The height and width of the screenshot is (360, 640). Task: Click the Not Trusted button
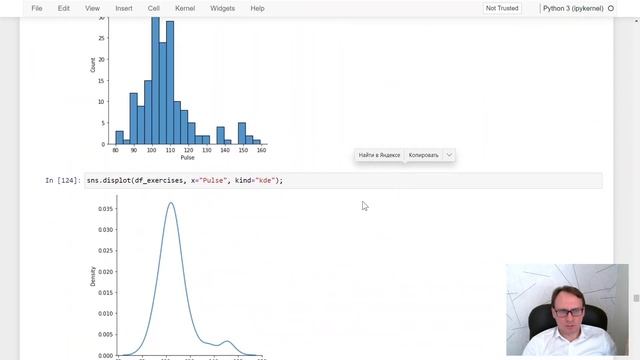coord(502,8)
